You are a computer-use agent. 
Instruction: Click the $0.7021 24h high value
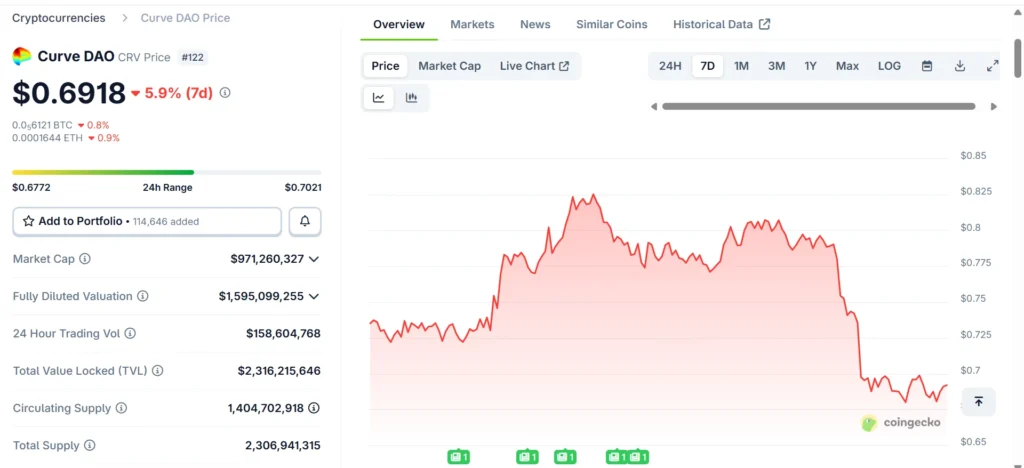pos(303,187)
